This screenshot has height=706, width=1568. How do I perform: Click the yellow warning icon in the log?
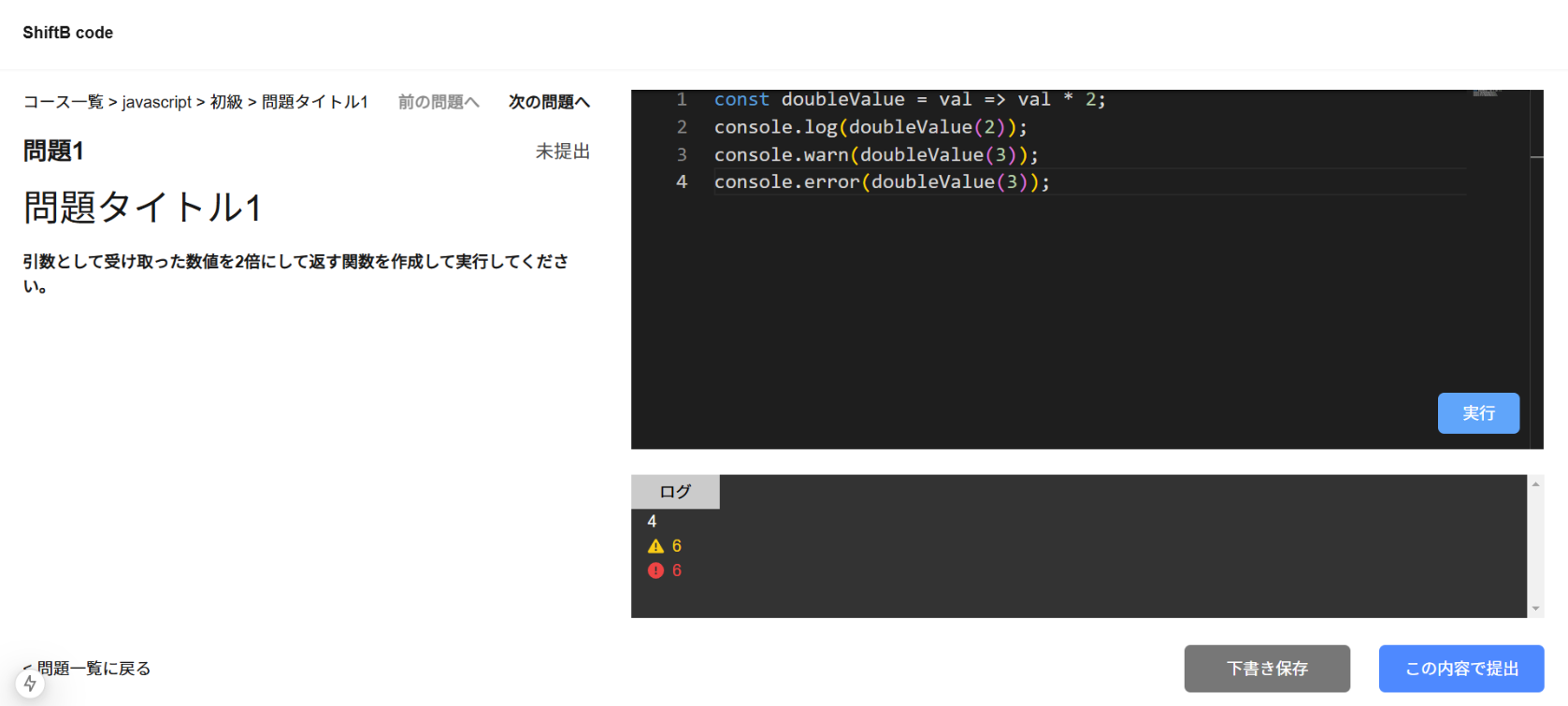pyautogui.click(x=655, y=546)
